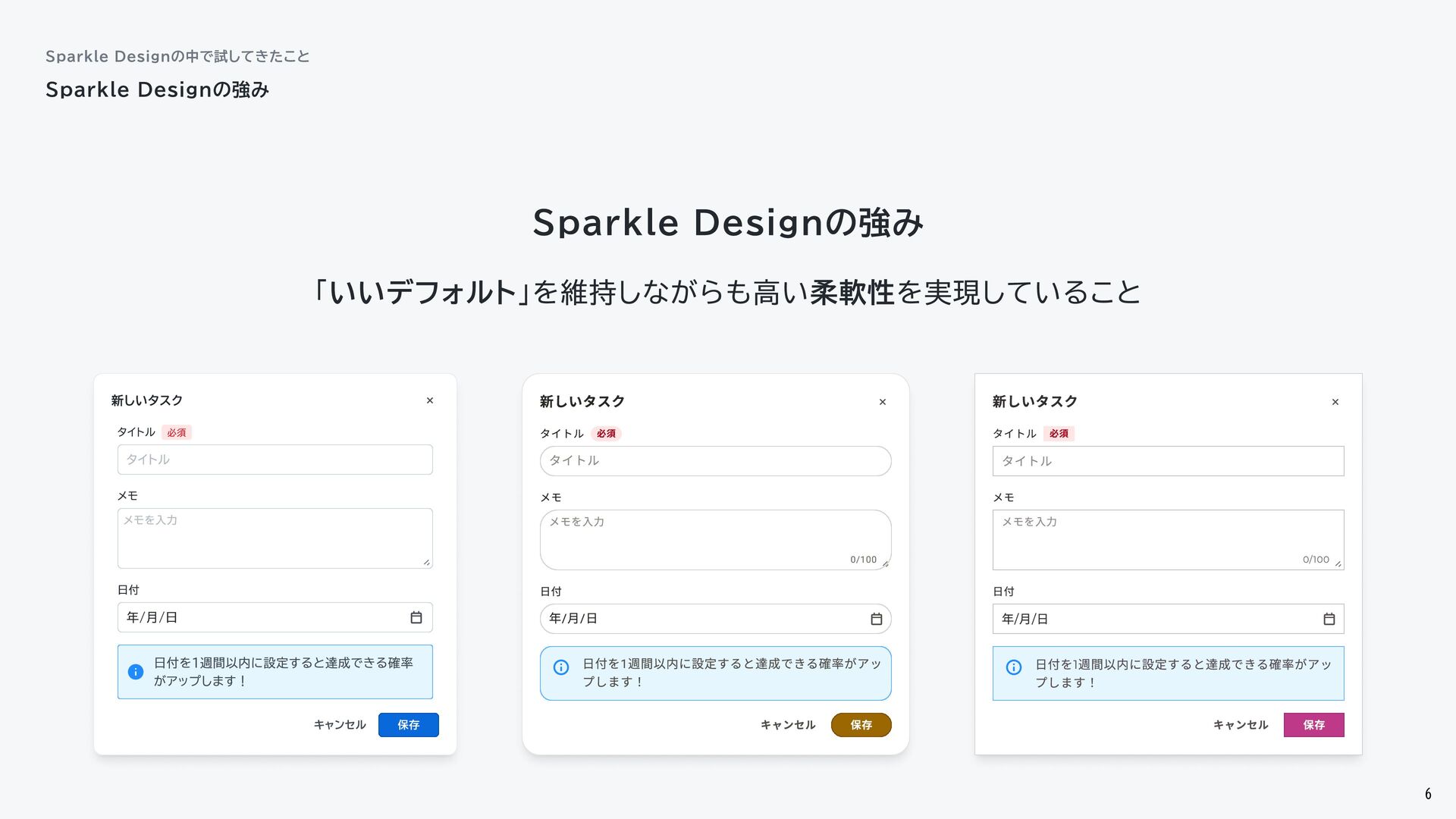Click the blue 保存 button

(409, 725)
